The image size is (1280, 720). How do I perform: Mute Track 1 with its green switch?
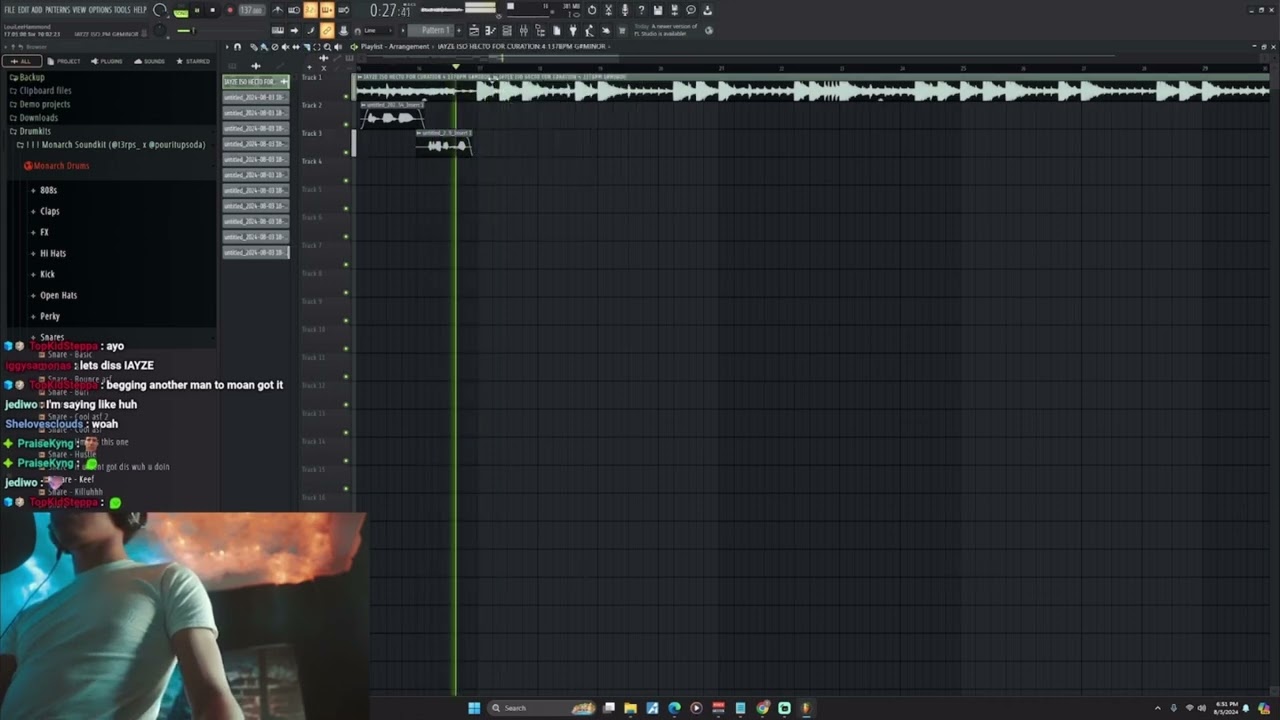tap(346, 97)
